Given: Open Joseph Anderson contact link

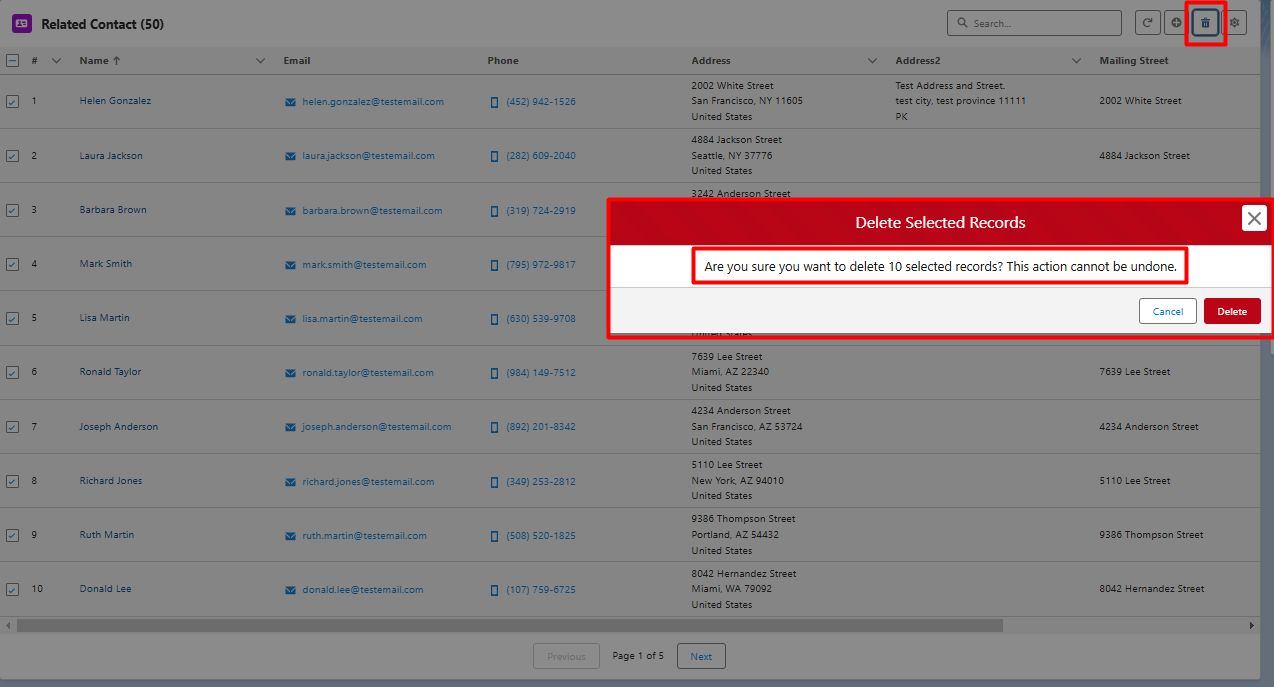Looking at the screenshot, I should 119,427.
